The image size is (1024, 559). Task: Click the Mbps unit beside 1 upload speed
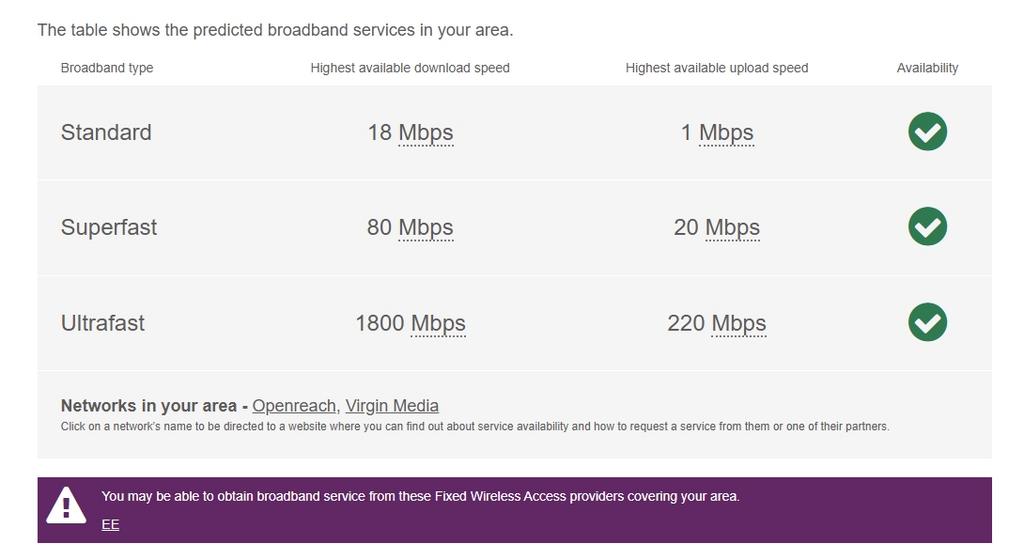[726, 133]
